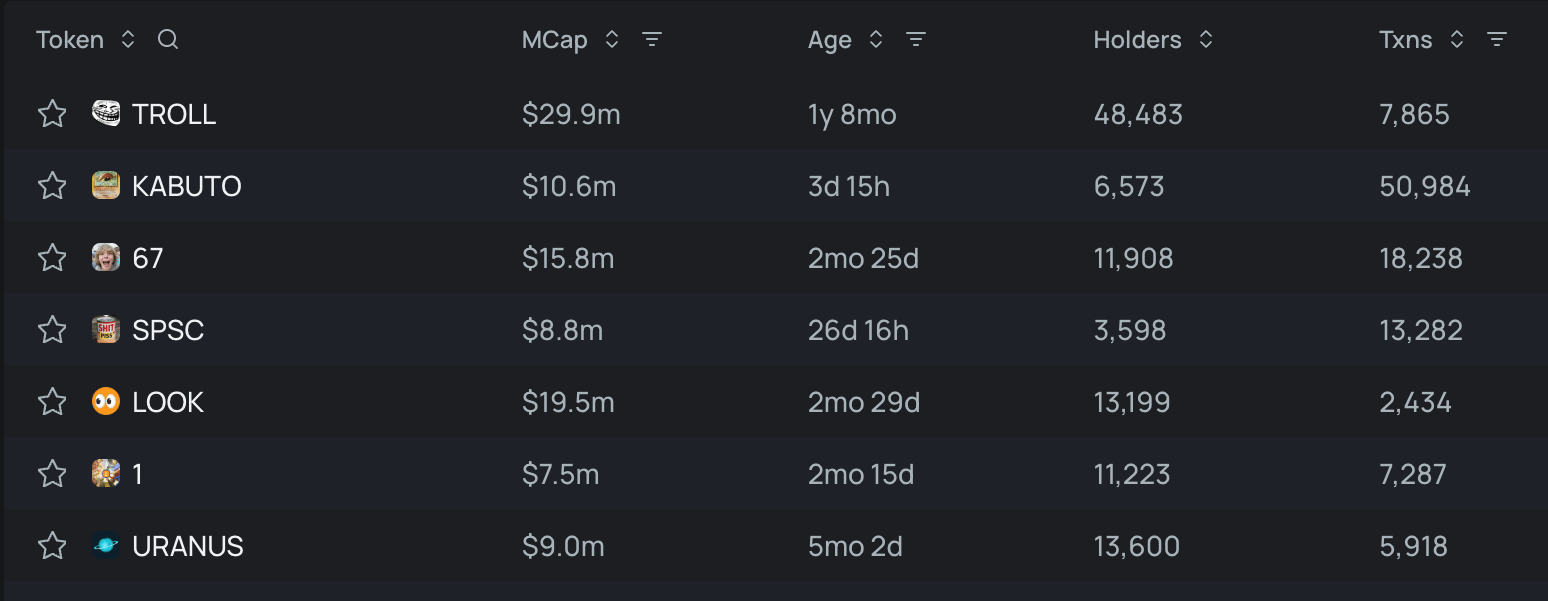Screen dimensions: 1548x601
Task: Open the SPSC token name link
Action: coord(168,330)
